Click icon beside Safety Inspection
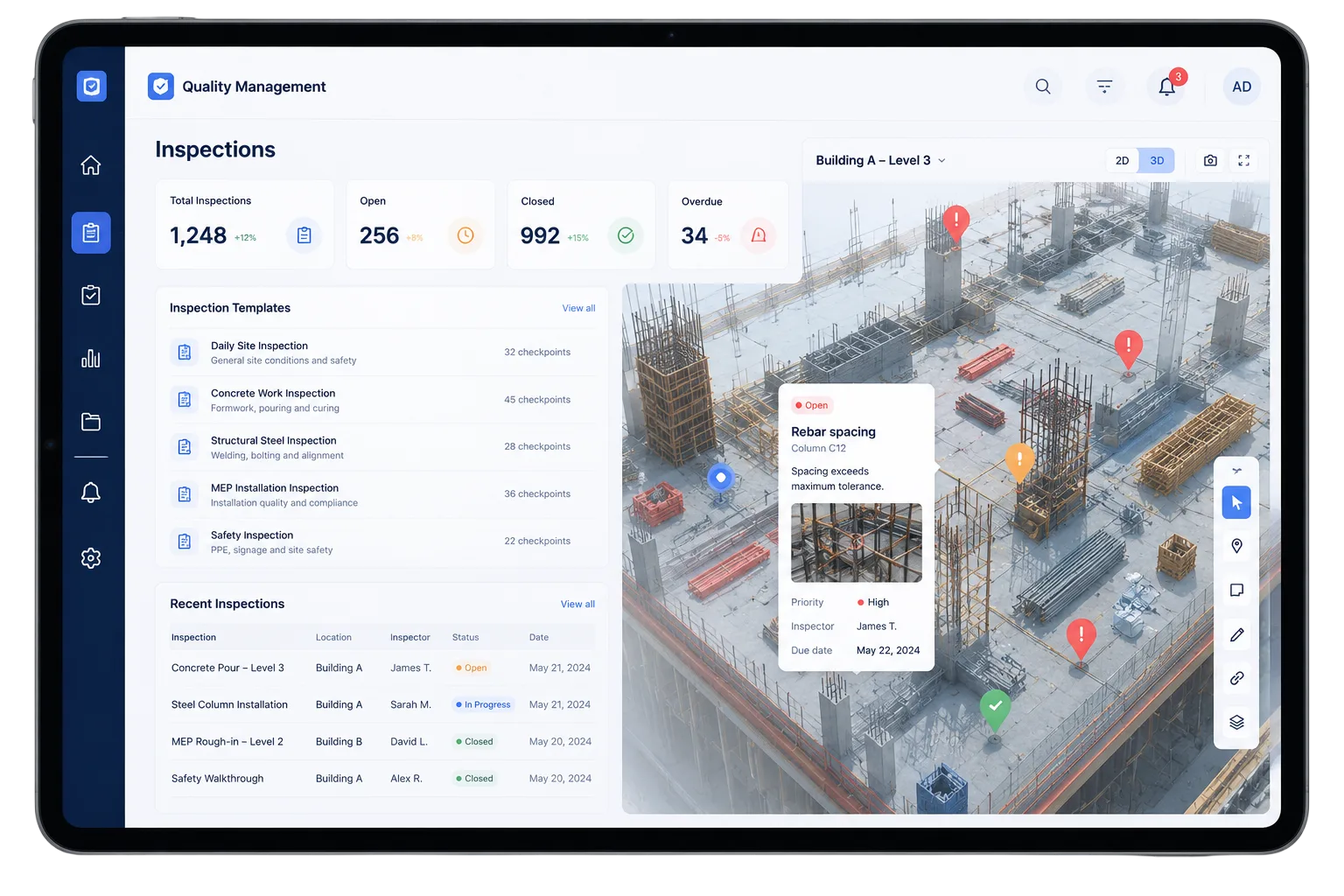The image size is (1344, 896). coord(184,542)
